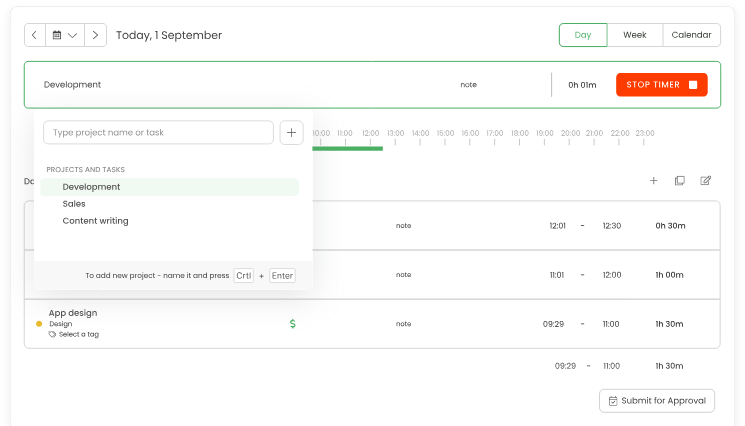Click the Stop Timer button
The image size is (745, 426).
[x=661, y=85]
